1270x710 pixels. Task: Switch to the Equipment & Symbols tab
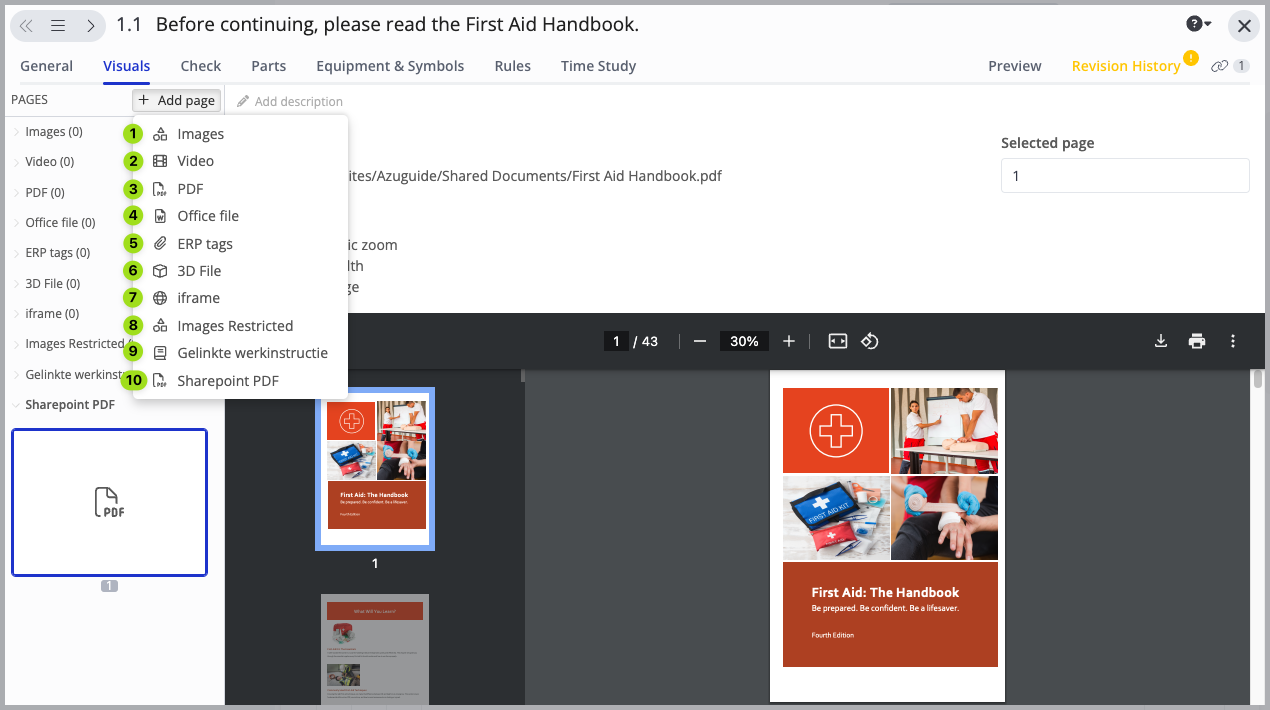coord(390,66)
